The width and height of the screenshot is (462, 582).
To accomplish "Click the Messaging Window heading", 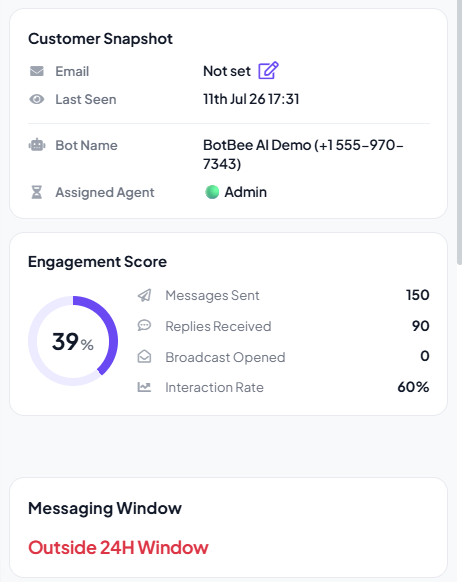I will click(105, 508).
